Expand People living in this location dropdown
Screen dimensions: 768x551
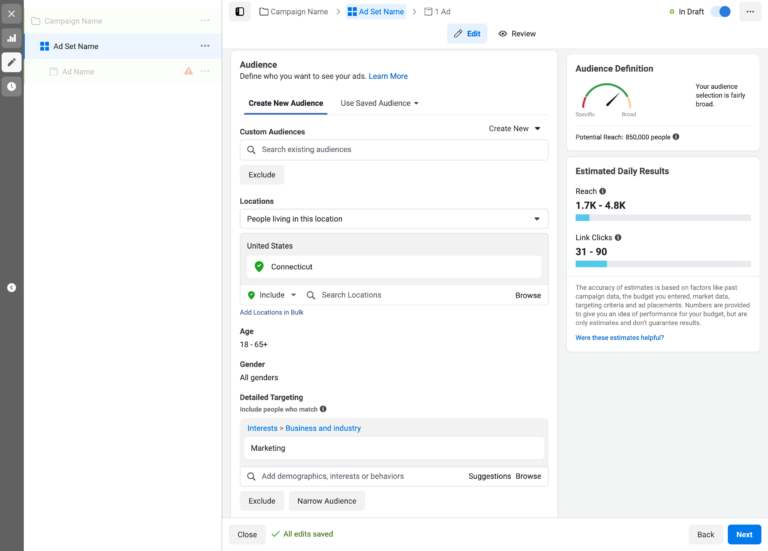point(394,219)
